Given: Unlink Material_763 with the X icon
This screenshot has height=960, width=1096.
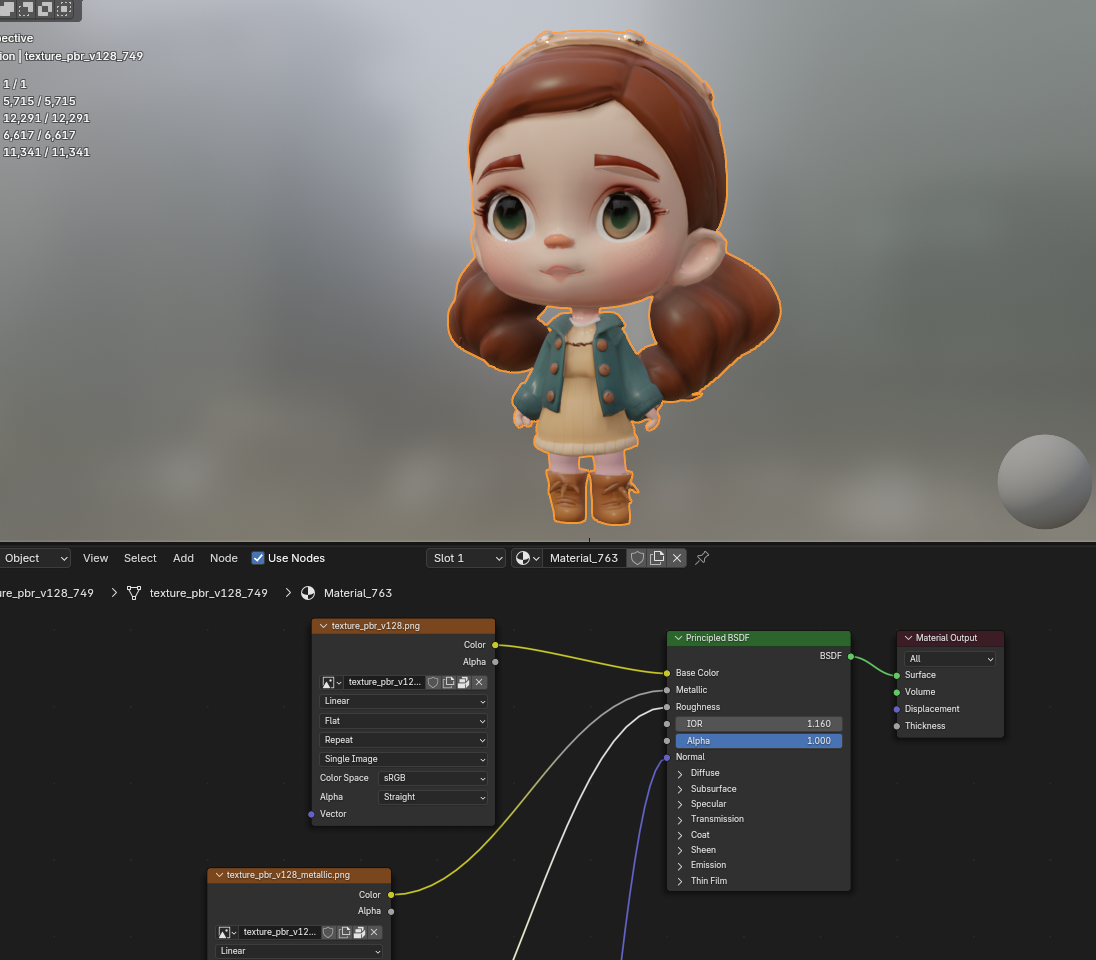Looking at the screenshot, I should tap(677, 558).
